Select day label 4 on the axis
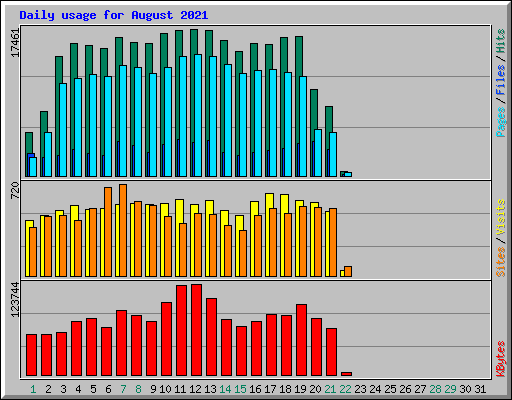Image resolution: width=512 pixels, height=400 pixels. coord(78,389)
